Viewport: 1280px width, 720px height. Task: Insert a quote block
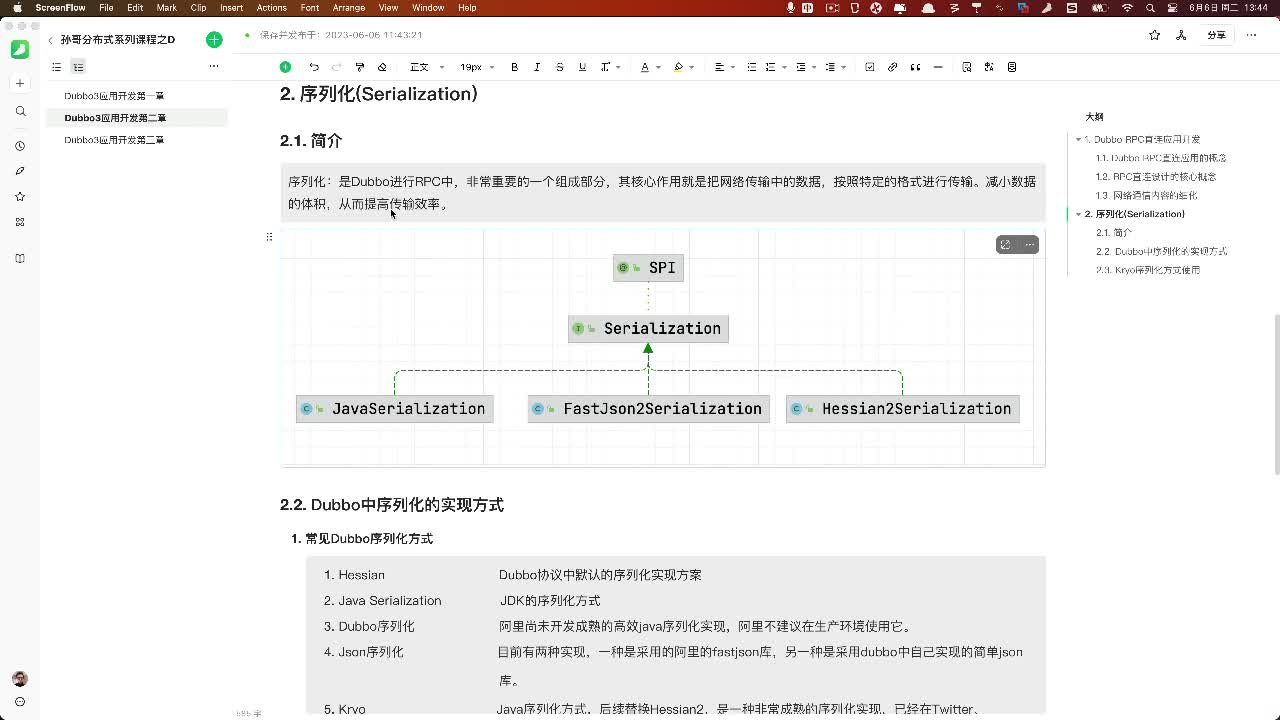[915, 67]
